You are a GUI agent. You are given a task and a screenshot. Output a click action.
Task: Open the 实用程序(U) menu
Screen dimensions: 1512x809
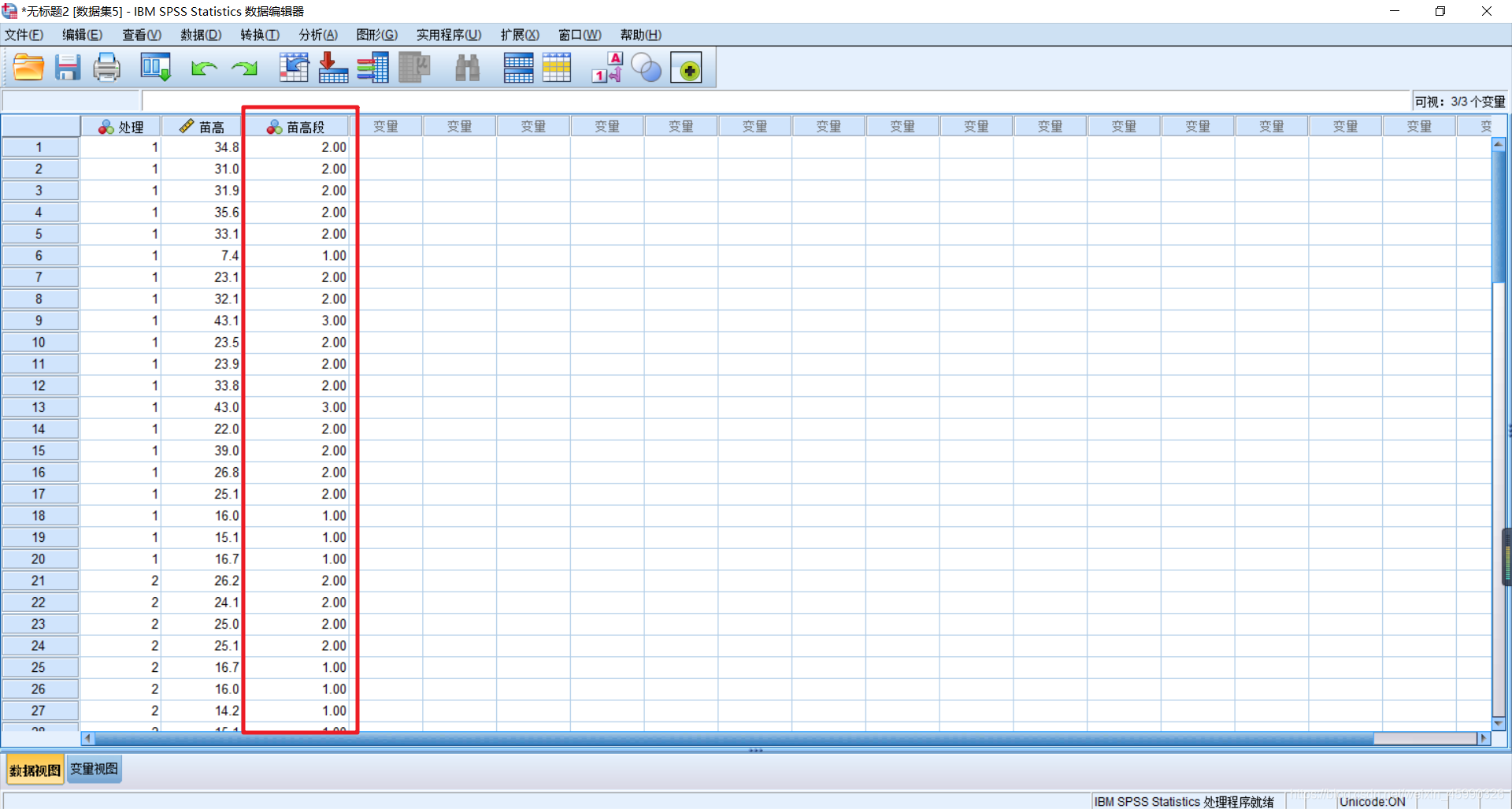pos(449,35)
